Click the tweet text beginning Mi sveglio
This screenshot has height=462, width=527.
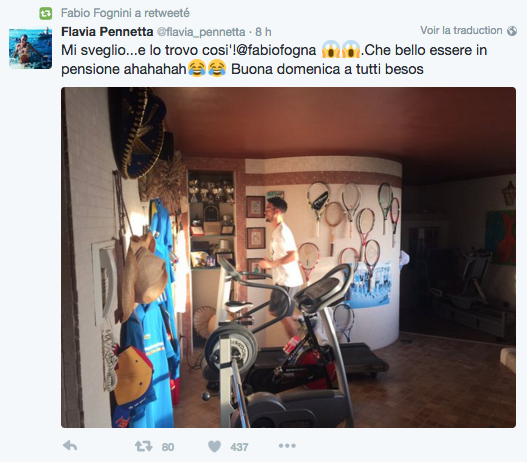click(274, 60)
